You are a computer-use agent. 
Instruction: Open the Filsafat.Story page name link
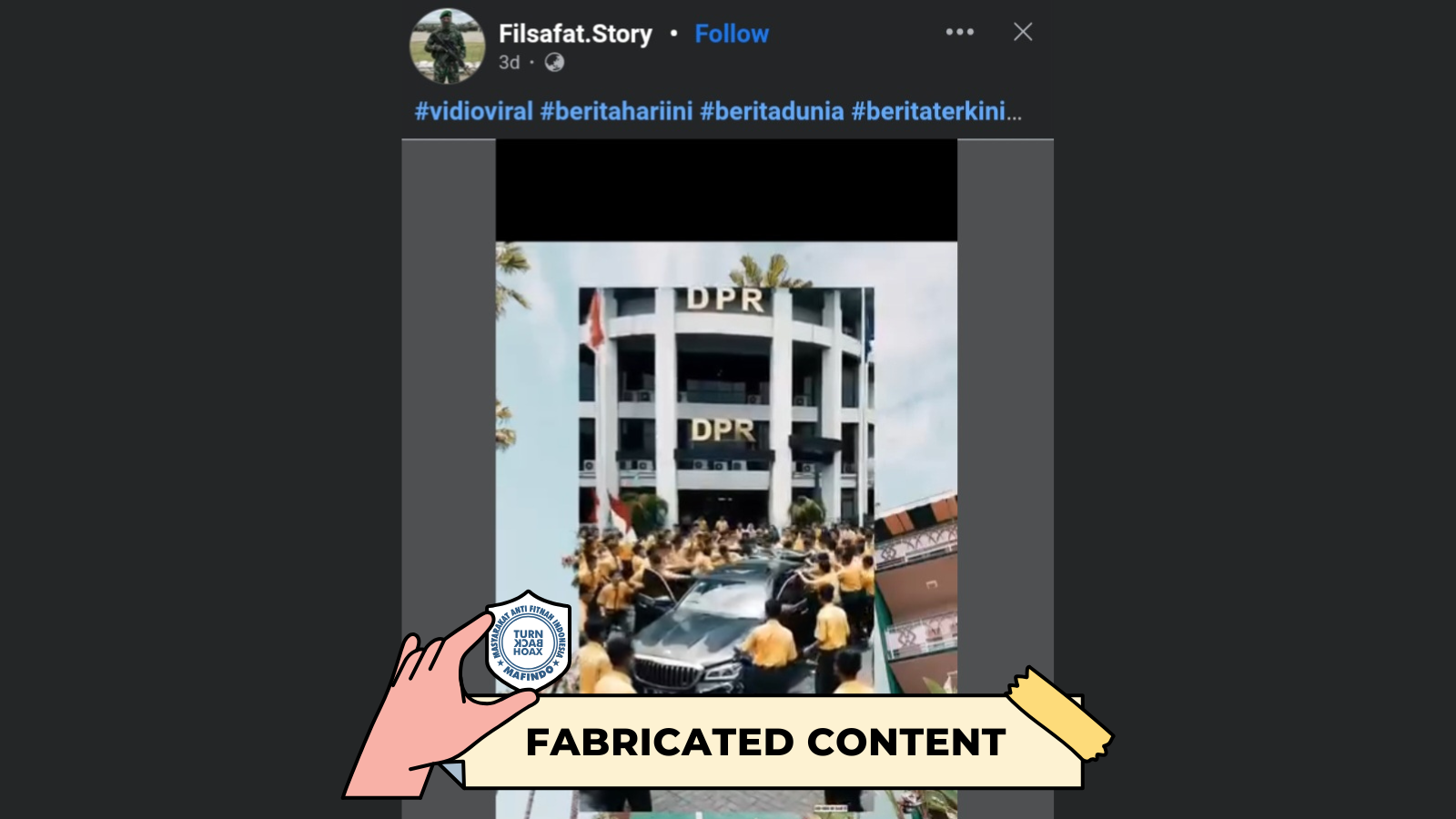575,34
